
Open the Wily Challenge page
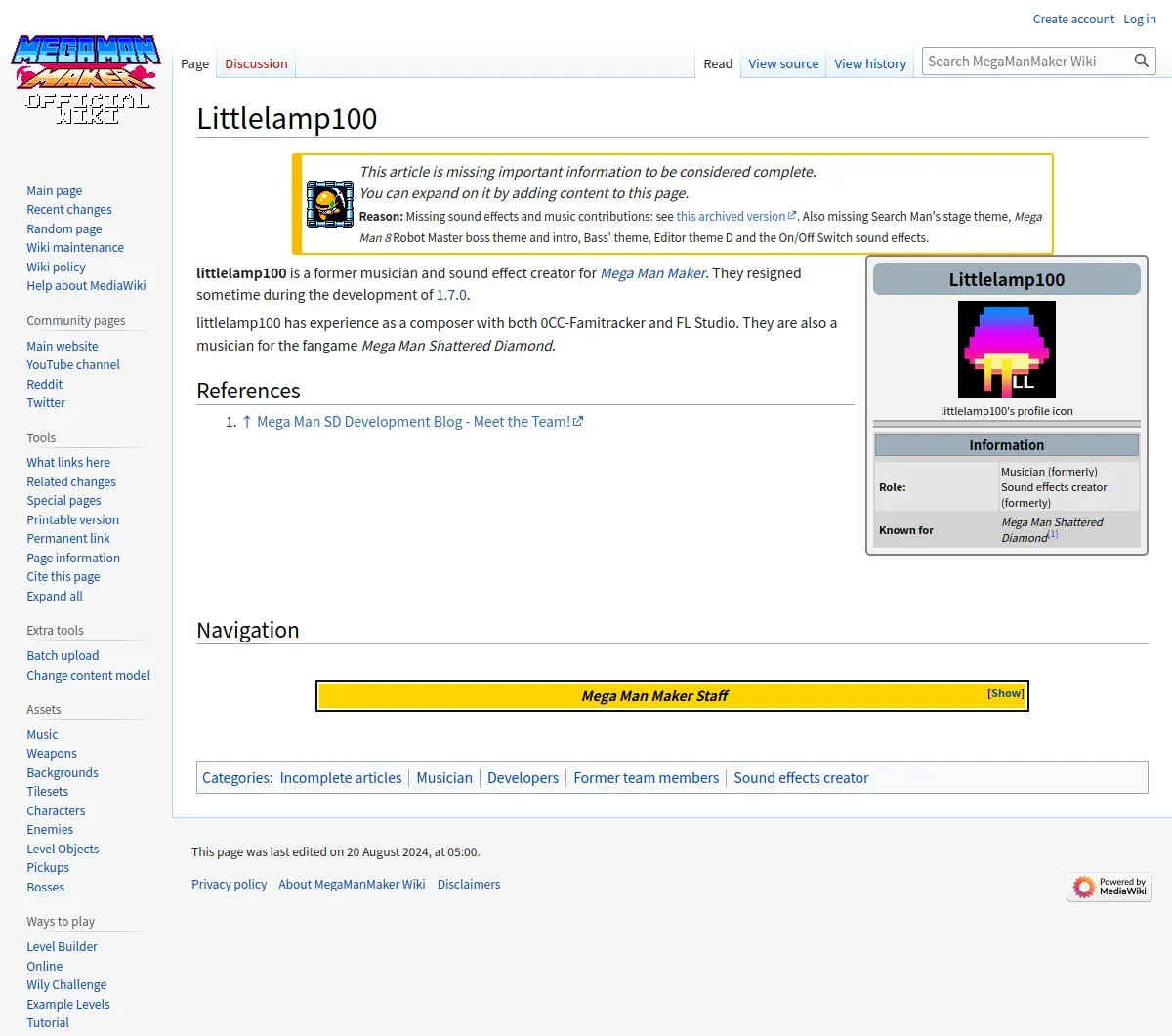point(66,984)
